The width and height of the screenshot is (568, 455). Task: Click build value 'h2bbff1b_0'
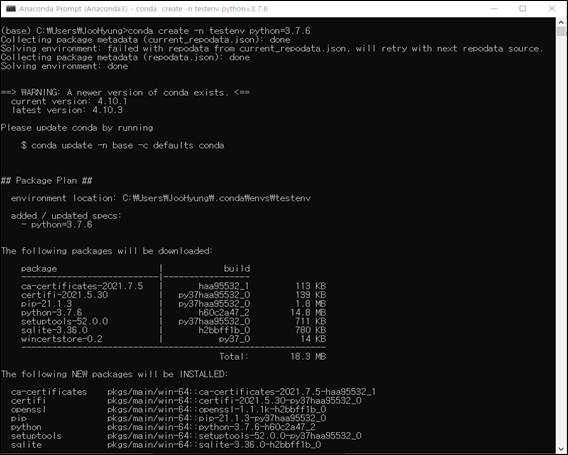click(224, 330)
